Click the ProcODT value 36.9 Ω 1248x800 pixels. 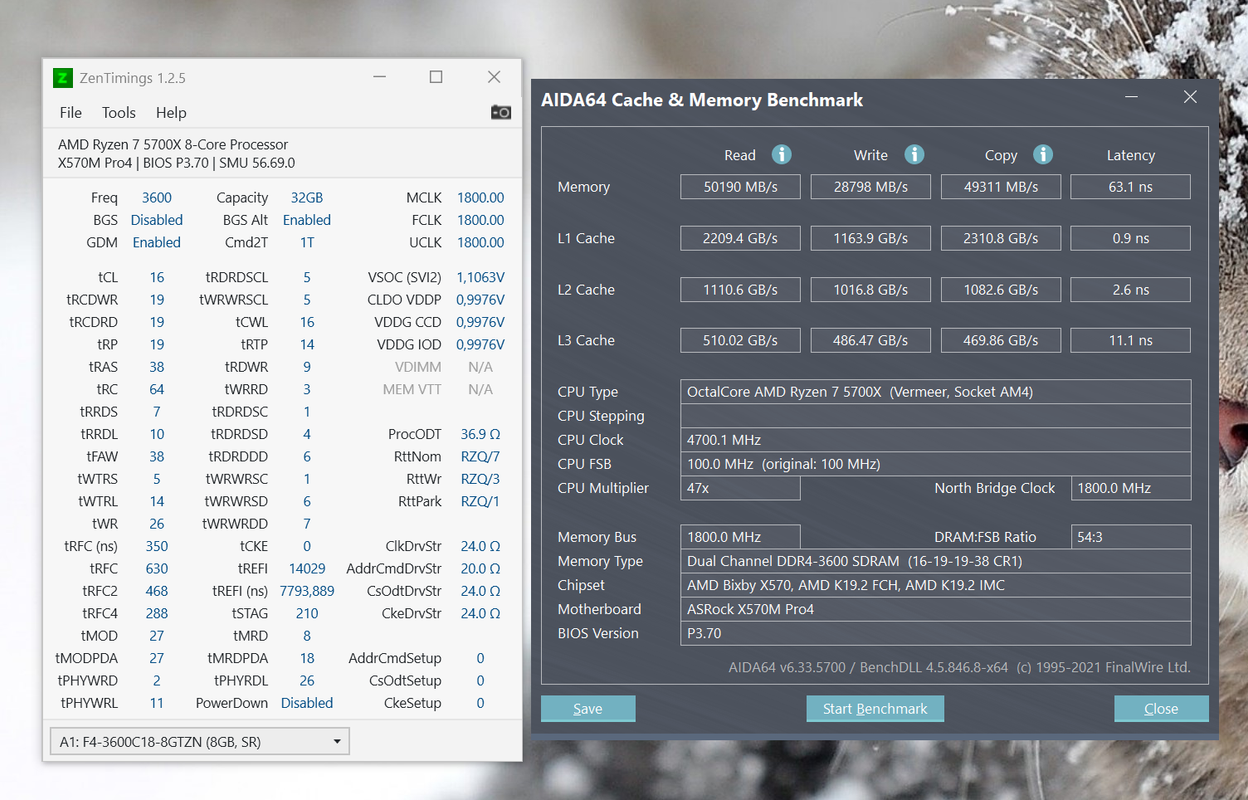pyautogui.click(x=480, y=434)
